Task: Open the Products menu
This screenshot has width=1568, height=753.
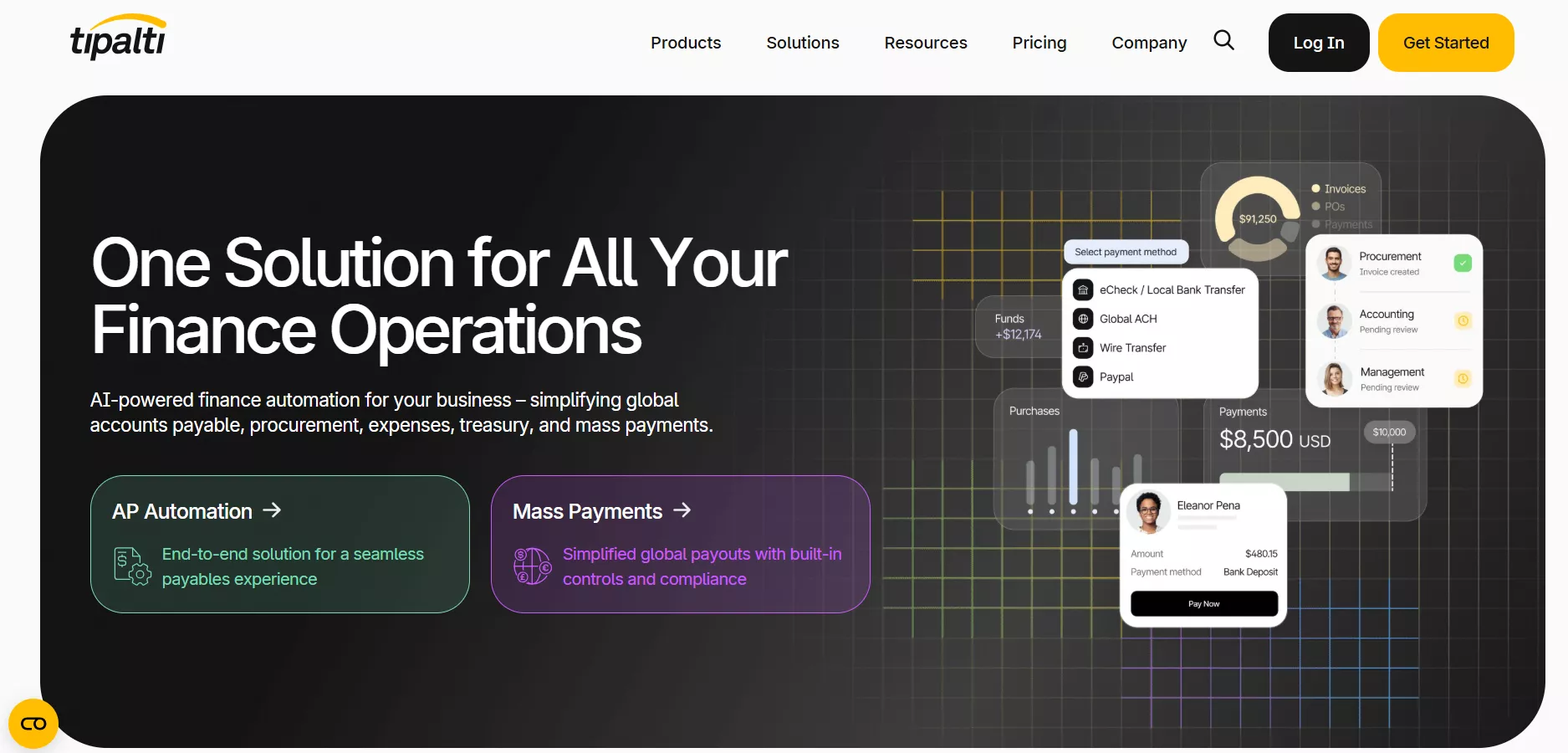Action: [x=686, y=43]
